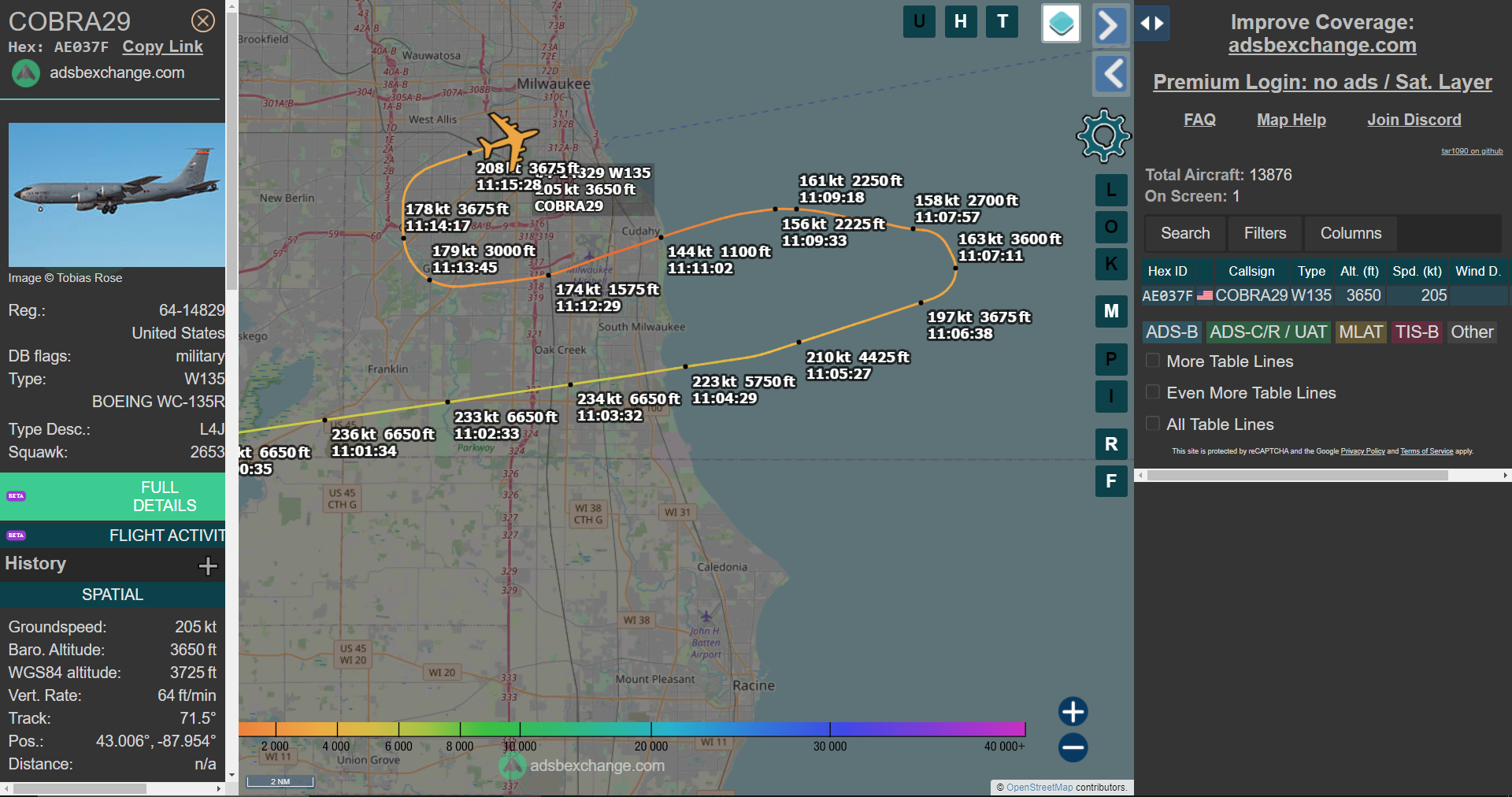The height and width of the screenshot is (797, 1512).
Task: Click the KC-135 aircraft photo thumbnail
Action: coord(117,195)
